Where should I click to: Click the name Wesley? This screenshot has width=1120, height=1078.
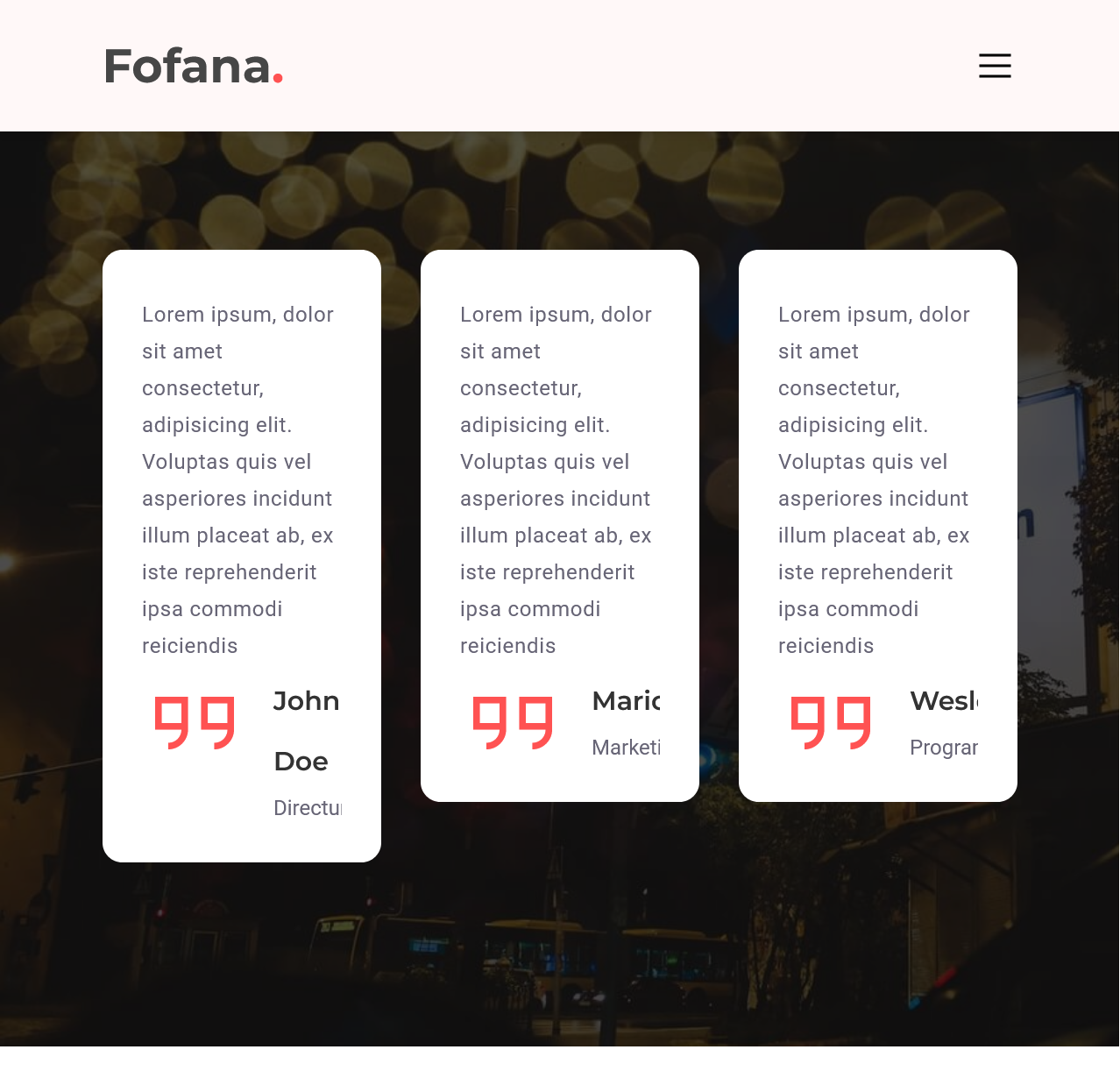[945, 700]
